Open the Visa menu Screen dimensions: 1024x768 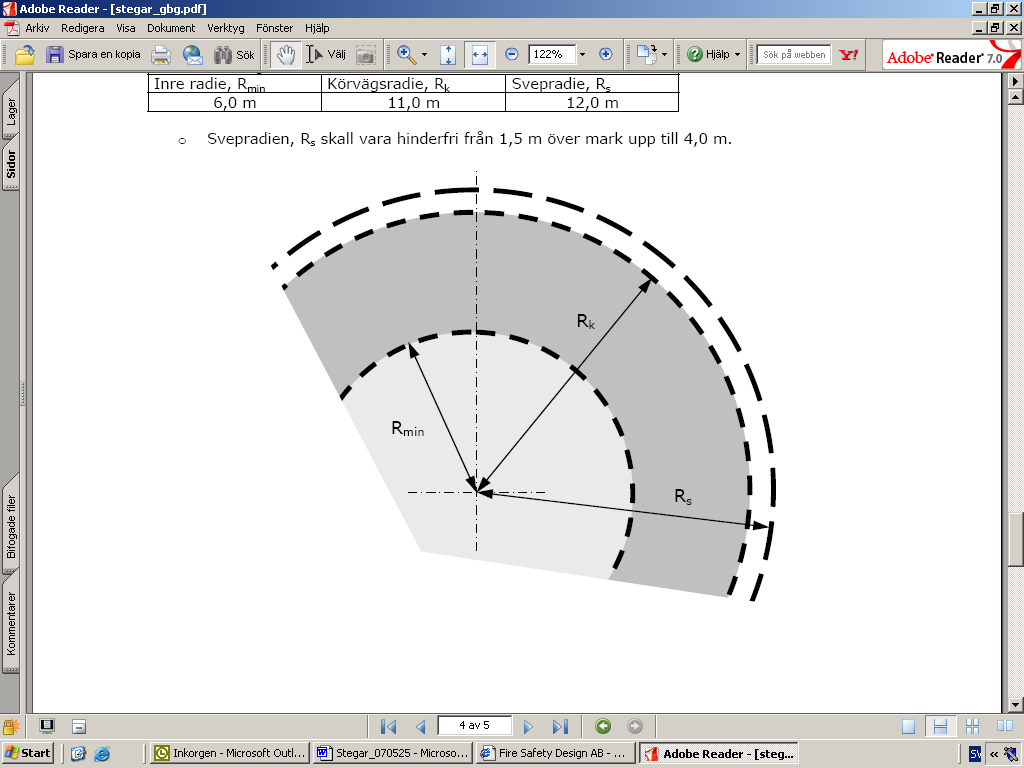point(126,28)
